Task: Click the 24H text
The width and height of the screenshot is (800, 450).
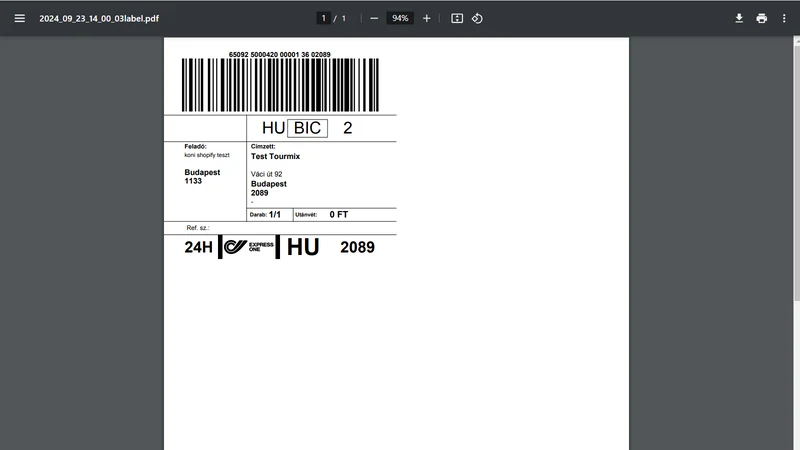Action: point(198,247)
